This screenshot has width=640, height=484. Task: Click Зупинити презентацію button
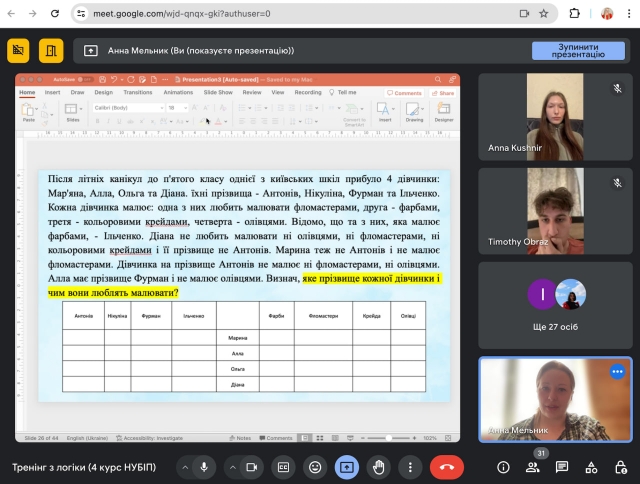[x=578, y=50]
